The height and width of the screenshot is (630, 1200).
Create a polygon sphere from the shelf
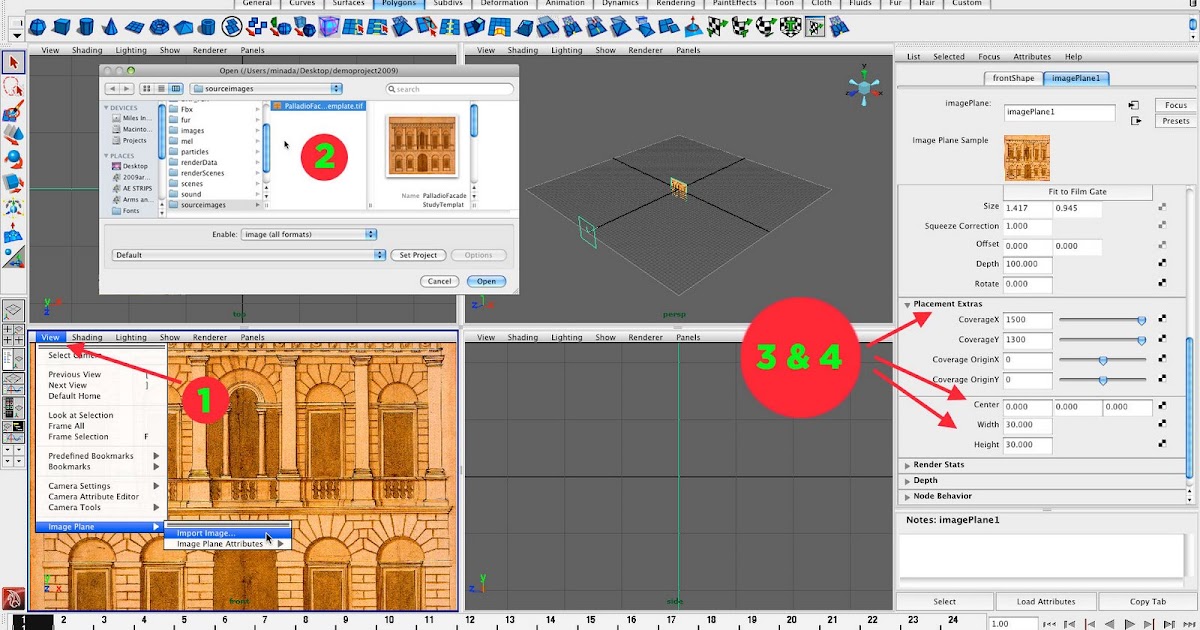click(x=37, y=26)
